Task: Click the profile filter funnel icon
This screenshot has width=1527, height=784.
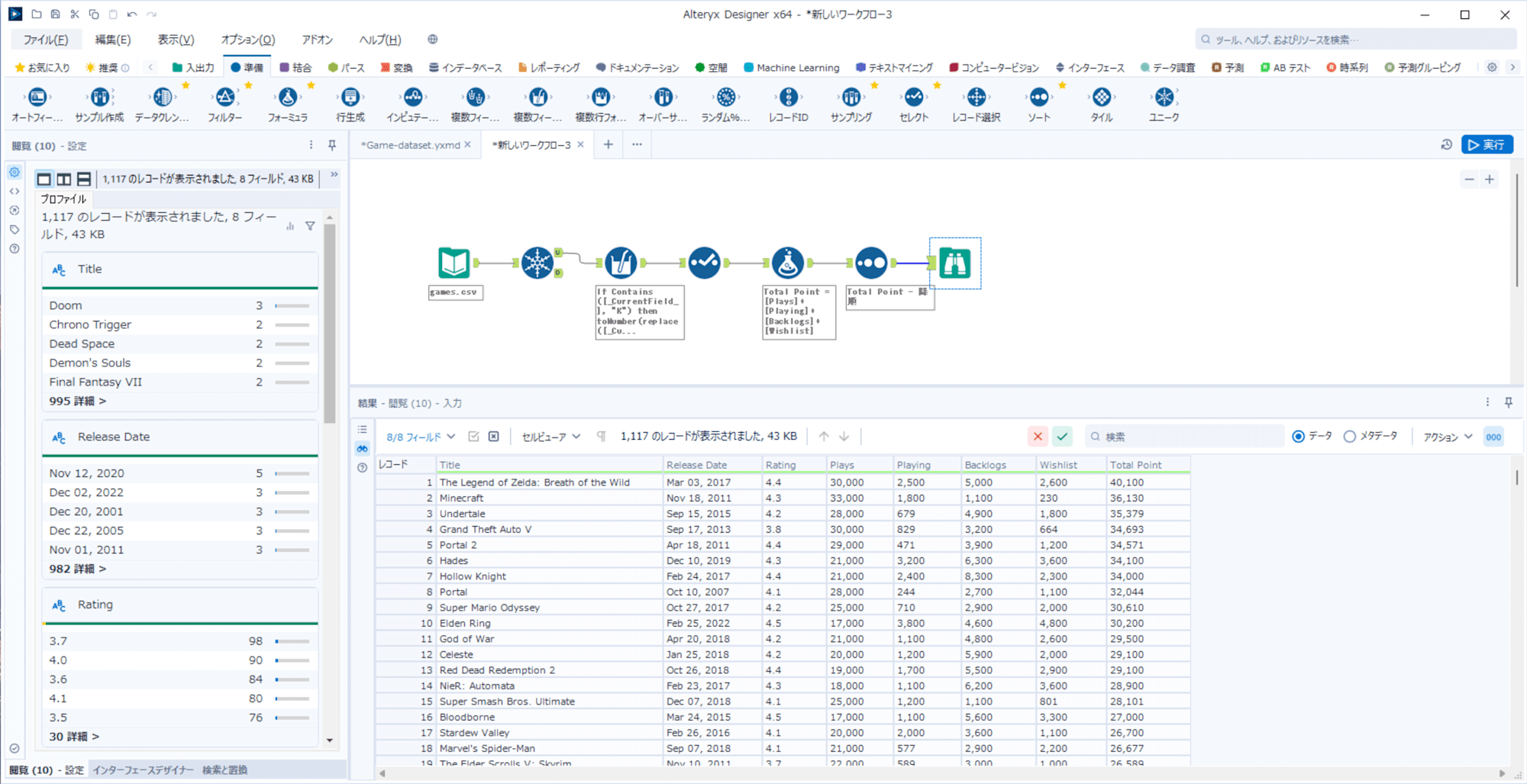Action: click(310, 226)
